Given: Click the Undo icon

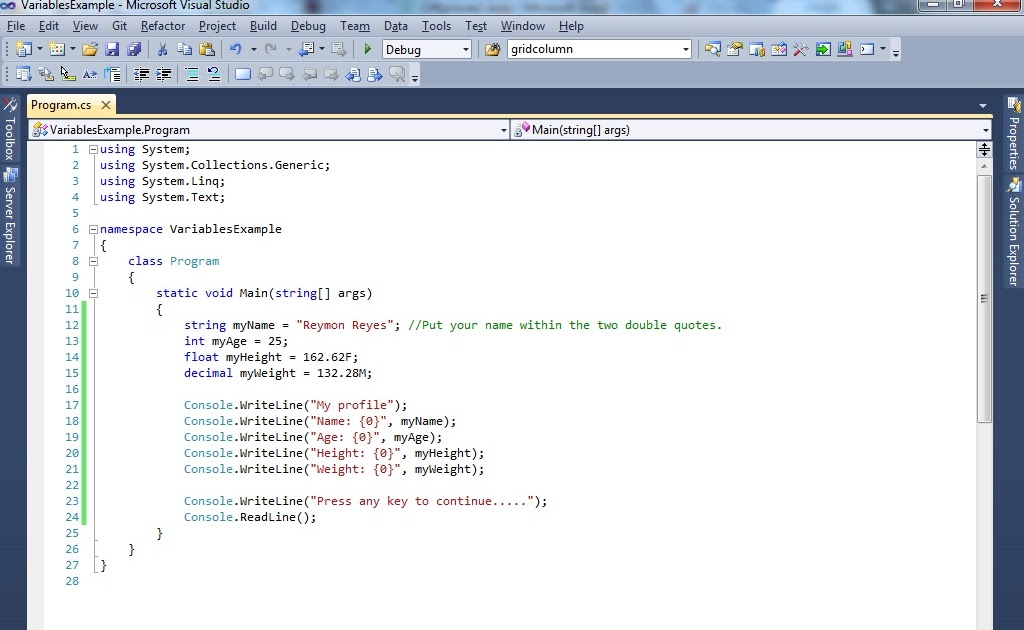Looking at the screenshot, I should click(x=234, y=48).
